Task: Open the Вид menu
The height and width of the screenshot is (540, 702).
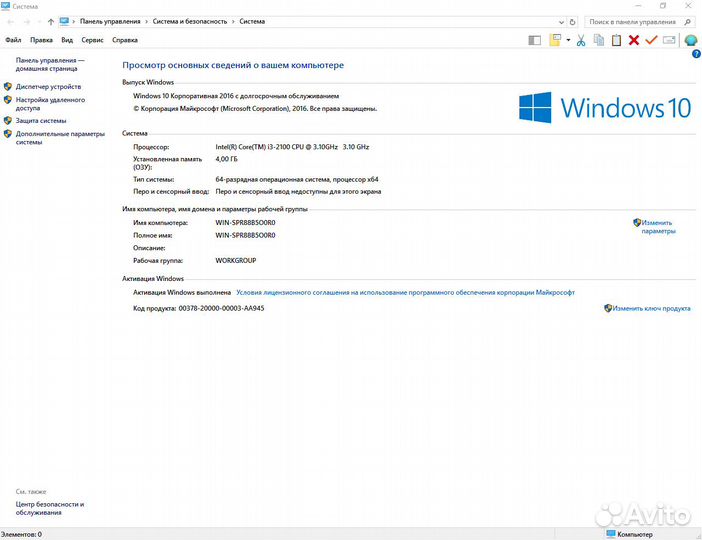Action: click(67, 40)
